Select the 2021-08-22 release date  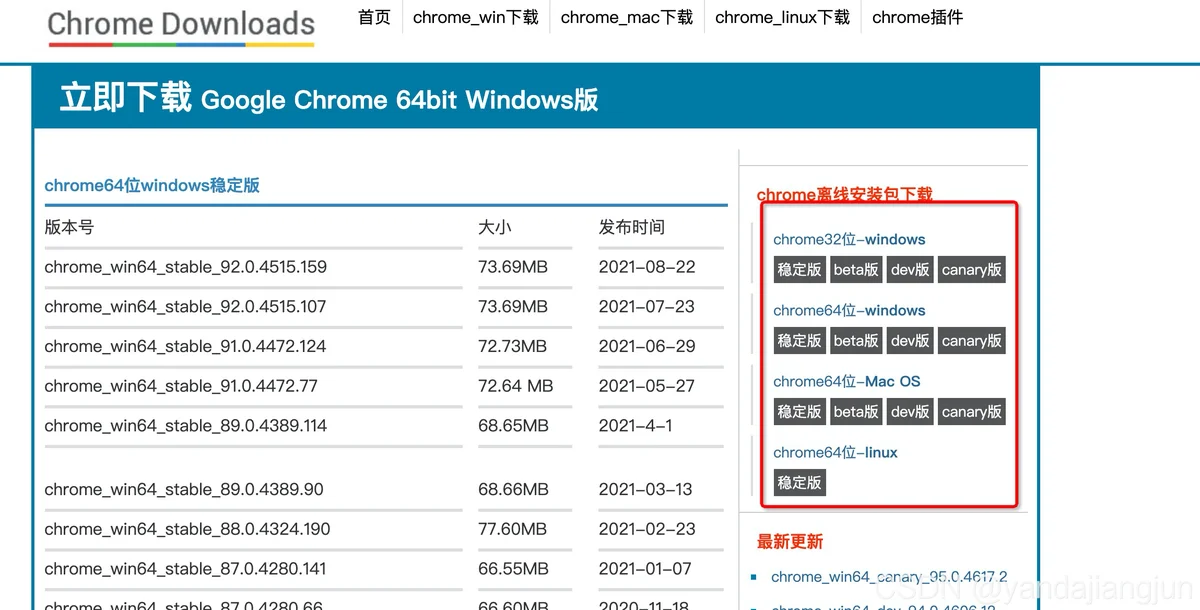(x=647, y=267)
